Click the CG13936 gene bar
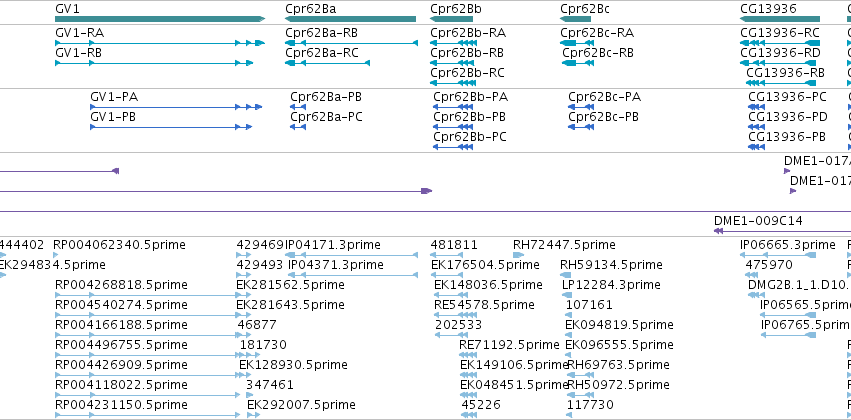The height and width of the screenshot is (420, 851). (x=780, y=19)
